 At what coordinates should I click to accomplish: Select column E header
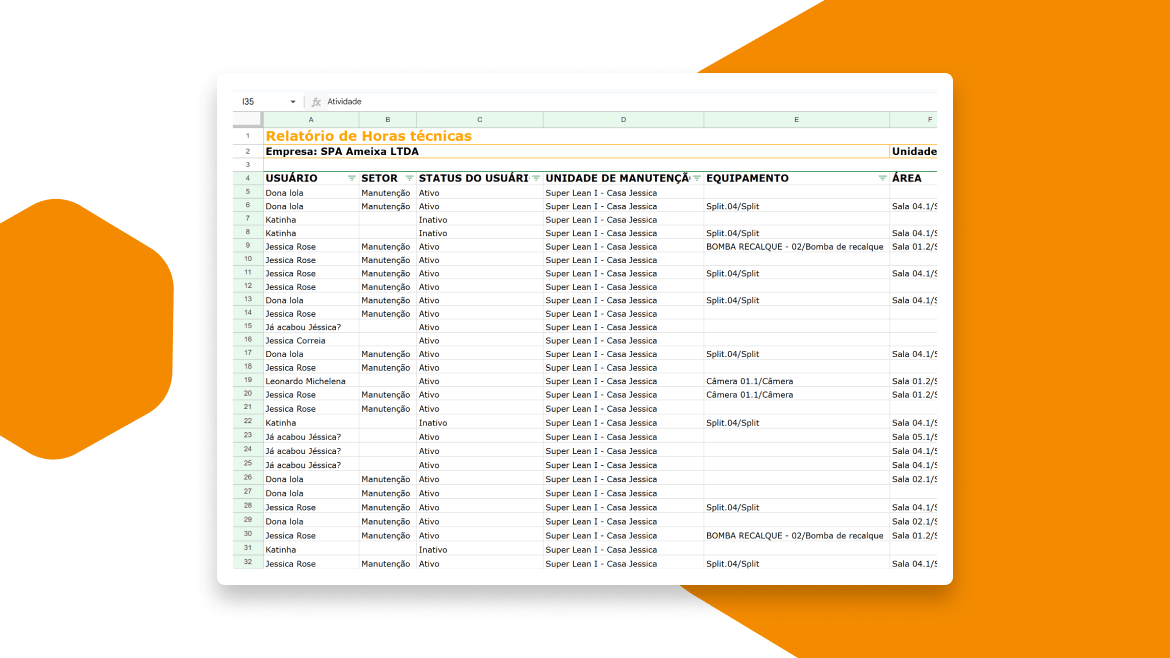coord(796,120)
